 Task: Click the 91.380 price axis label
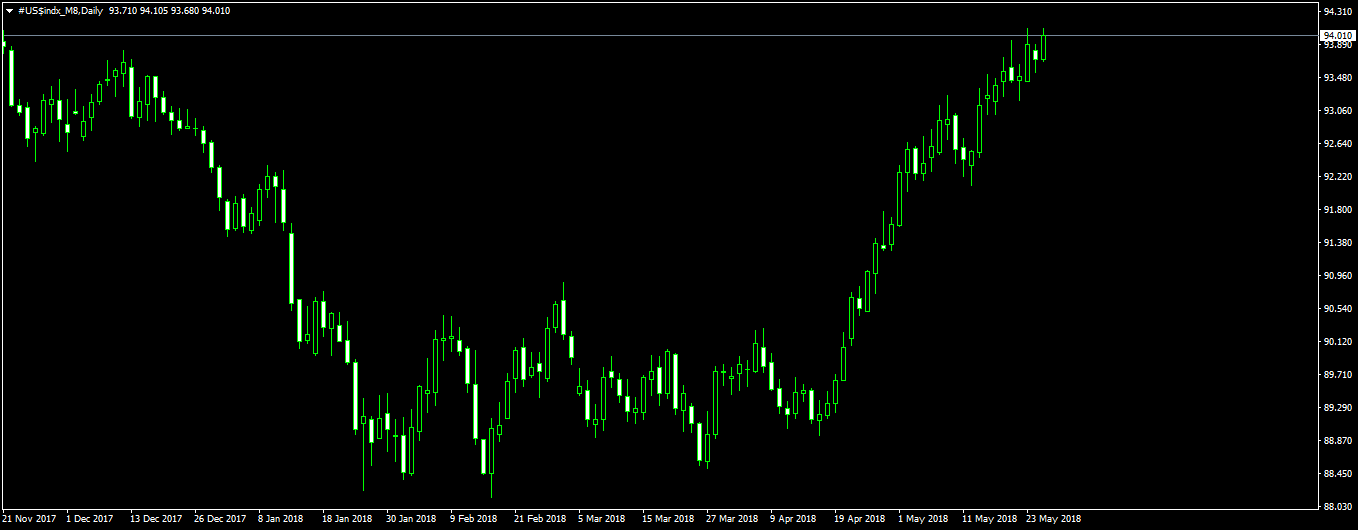point(1336,243)
